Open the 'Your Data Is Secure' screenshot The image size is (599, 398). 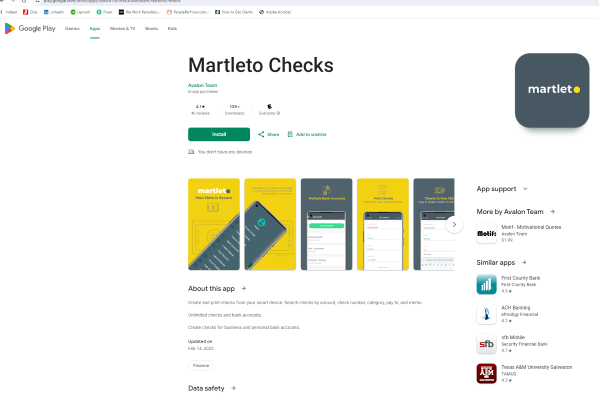tap(214, 224)
